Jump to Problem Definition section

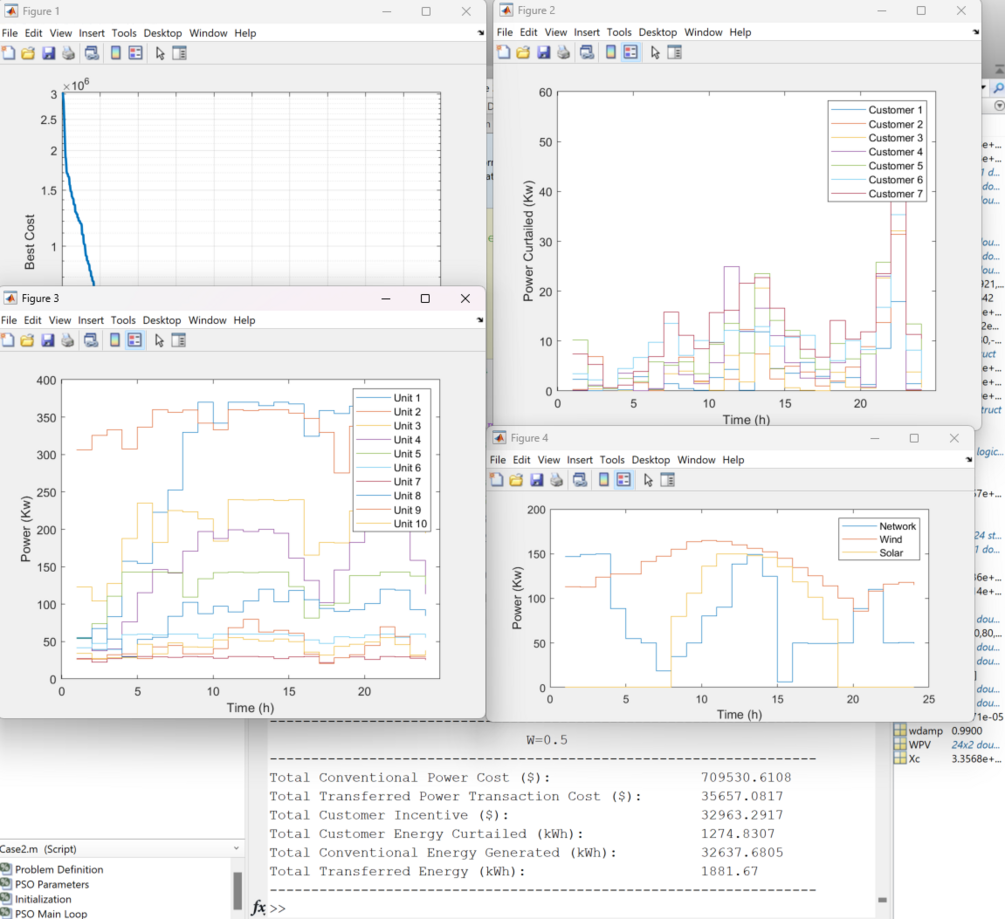pyautogui.click(x=59, y=870)
